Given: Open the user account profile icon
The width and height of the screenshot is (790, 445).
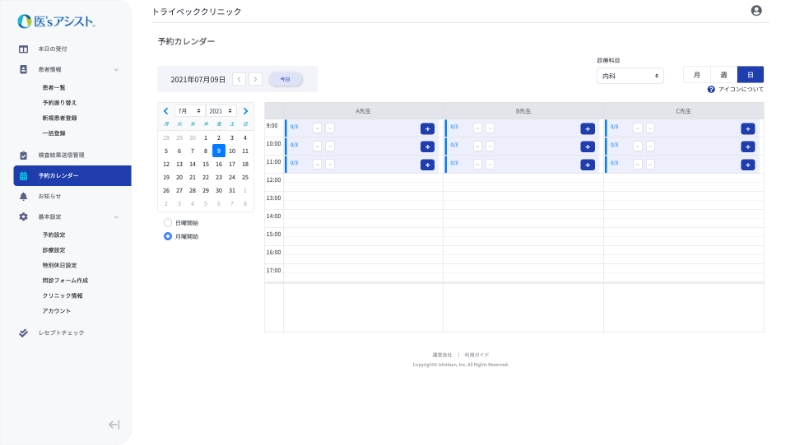Looking at the screenshot, I should [756, 10].
